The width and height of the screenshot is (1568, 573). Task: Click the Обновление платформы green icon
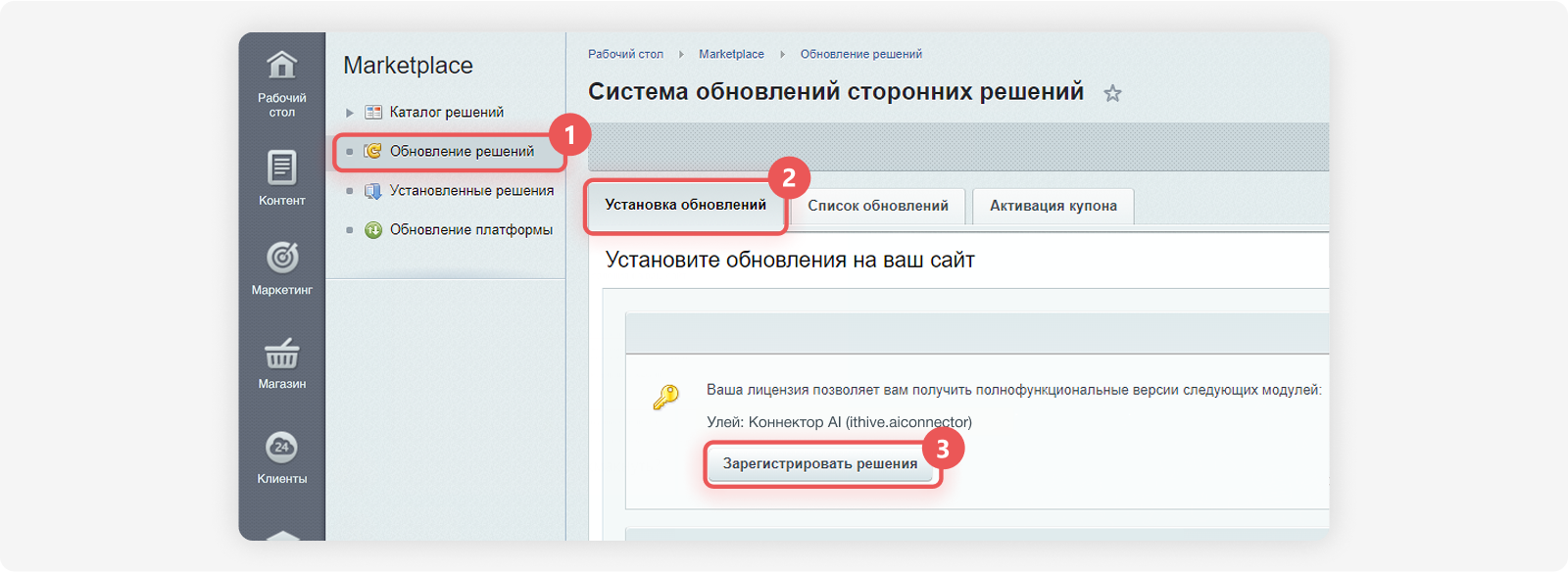(373, 230)
